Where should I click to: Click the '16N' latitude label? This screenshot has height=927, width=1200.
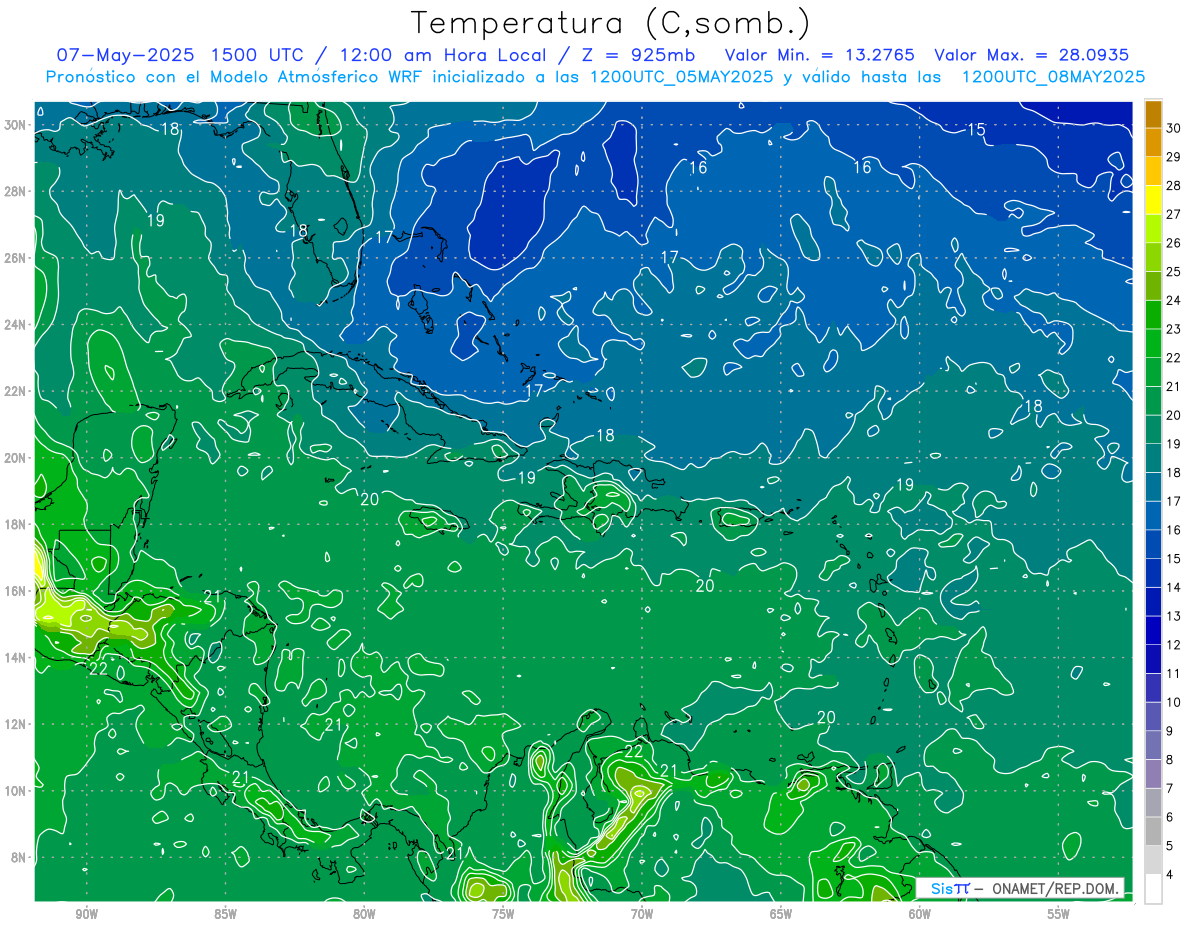[x=14, y=591]
